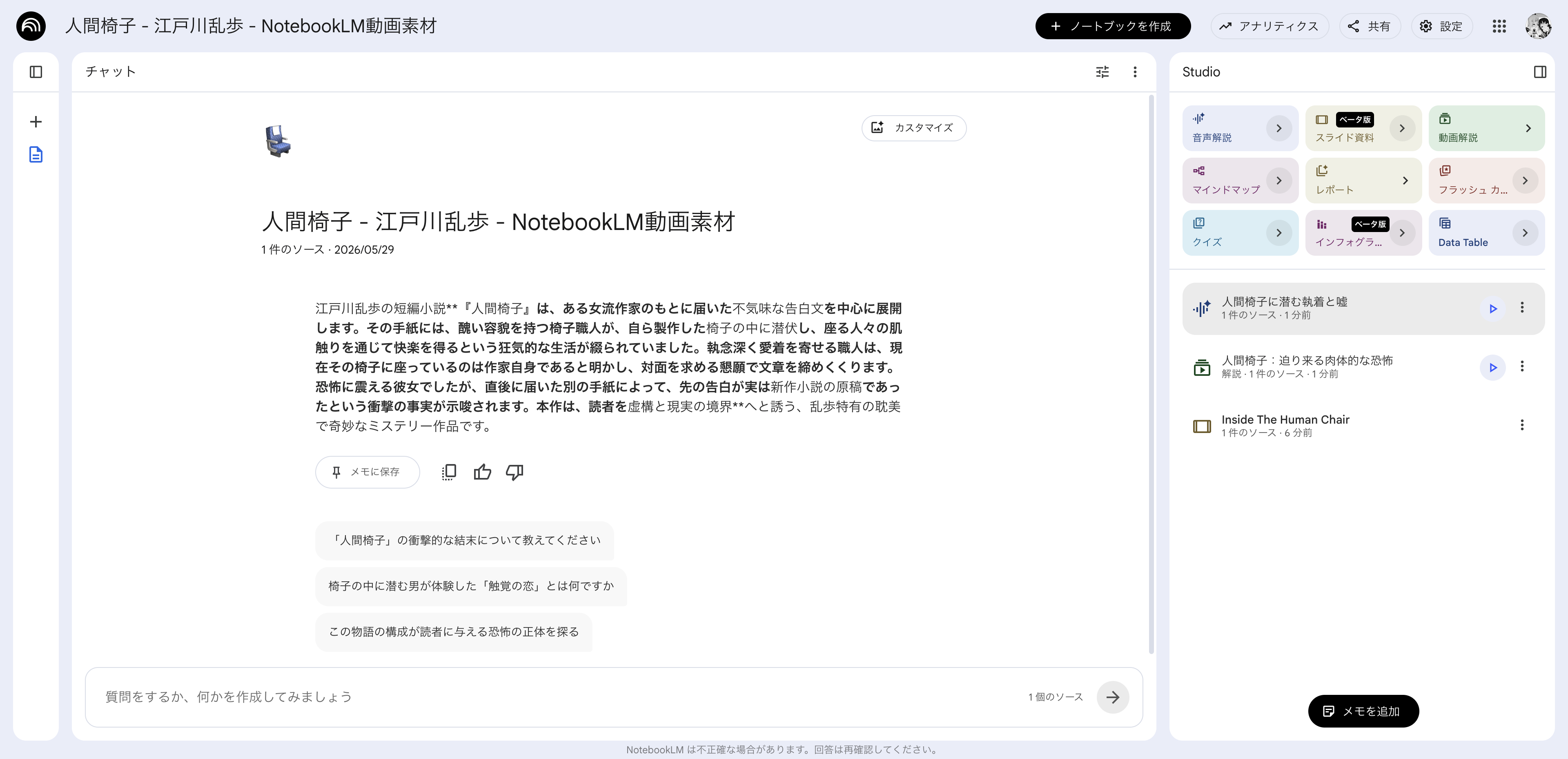Click the 共有 share button
The height and width of the screenshot is (759, 1568).
1370,26
